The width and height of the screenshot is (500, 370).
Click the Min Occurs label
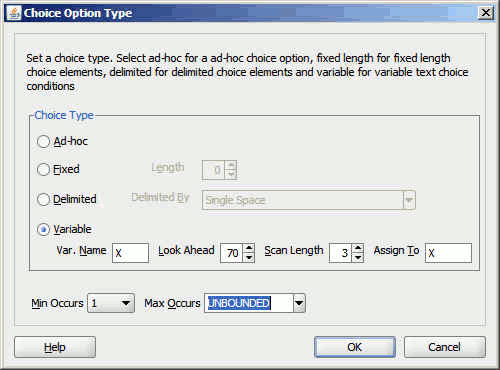57,303
